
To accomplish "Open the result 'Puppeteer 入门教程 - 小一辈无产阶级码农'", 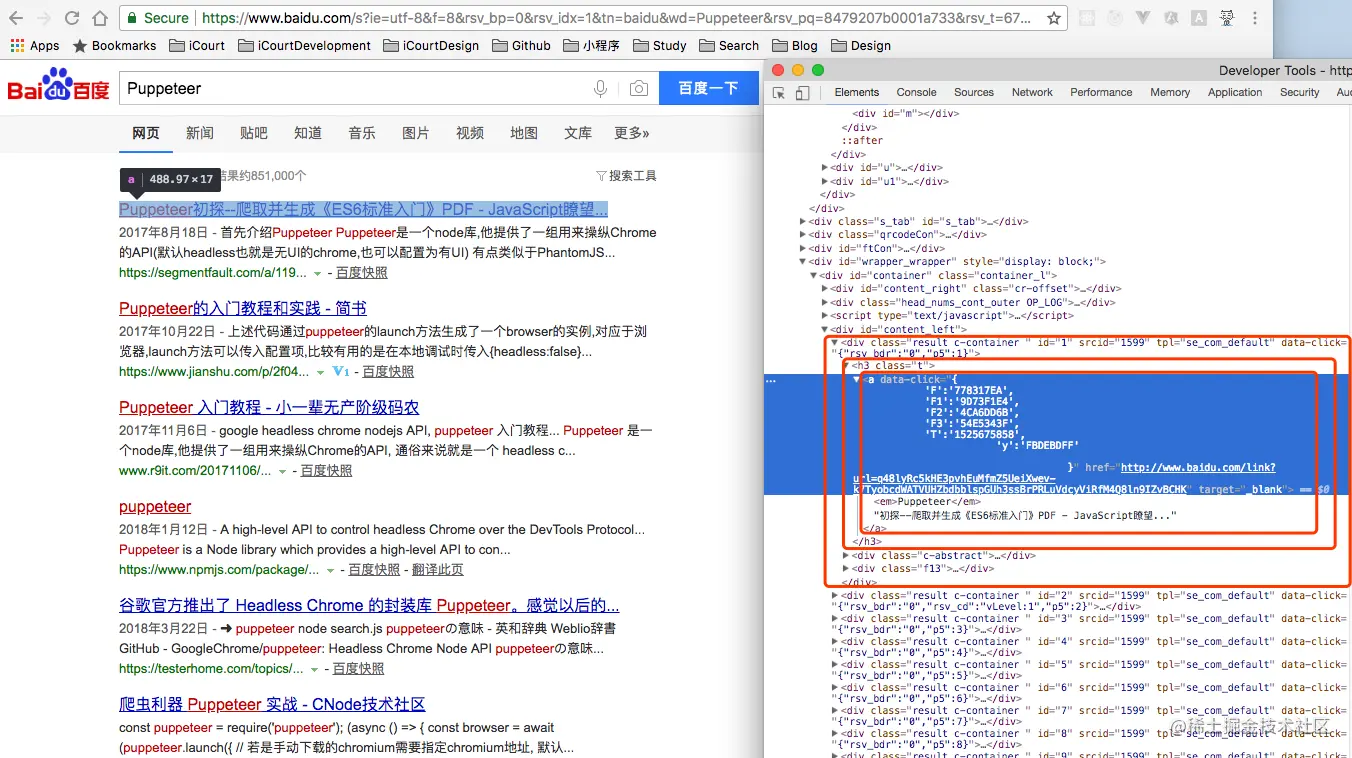I will 269,407.
